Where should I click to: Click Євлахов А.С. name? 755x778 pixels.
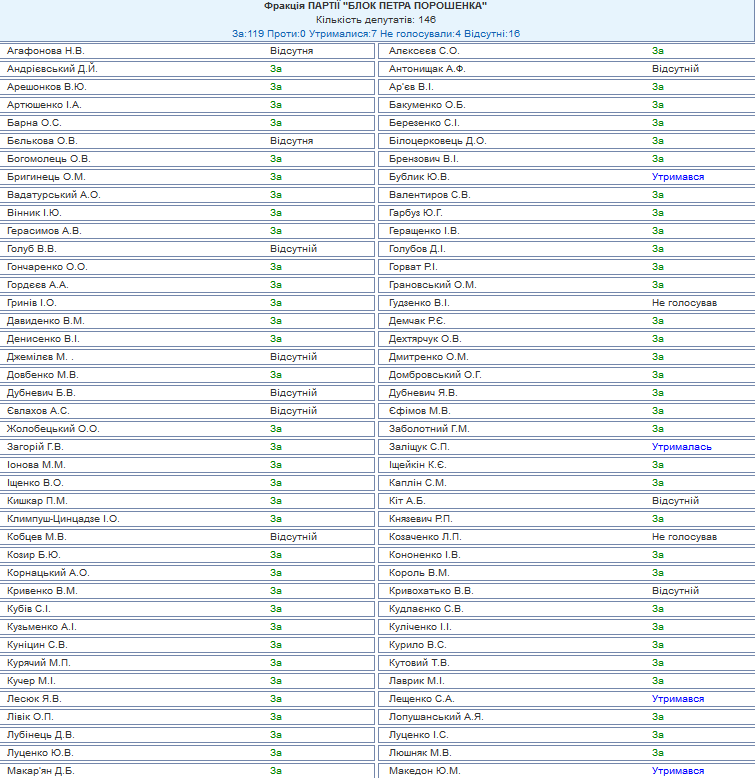38,411
